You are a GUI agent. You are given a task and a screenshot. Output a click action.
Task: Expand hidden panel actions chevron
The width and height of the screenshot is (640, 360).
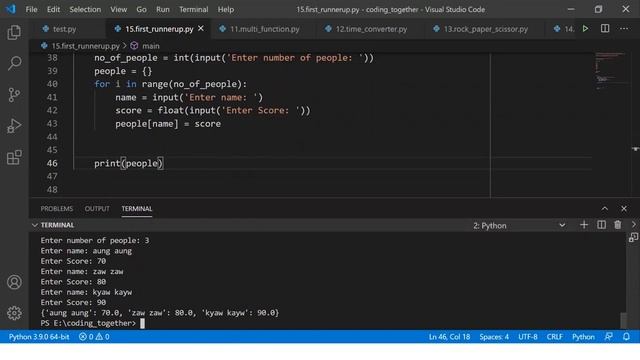coord(633,224)
